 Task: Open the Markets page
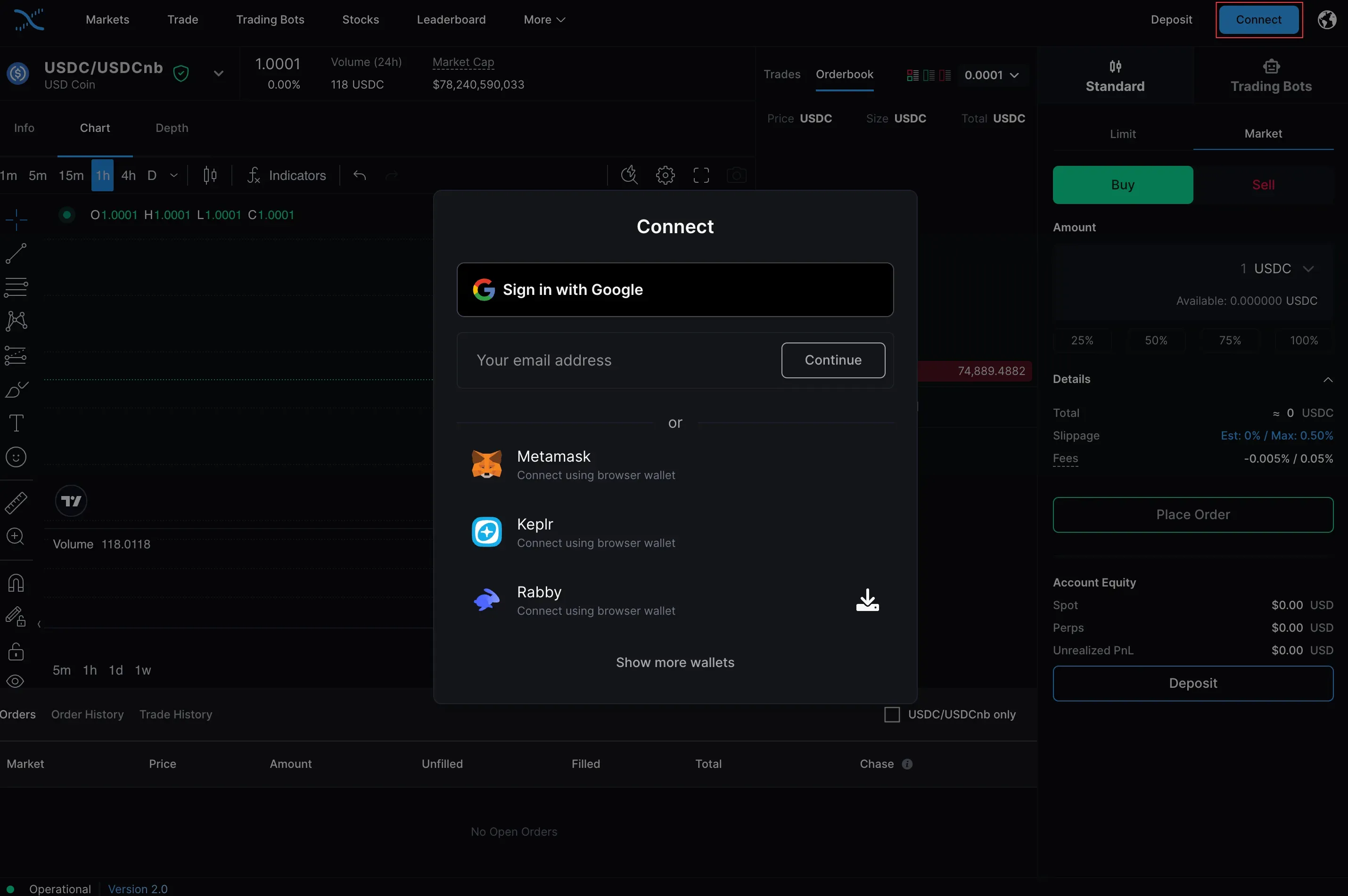click(x=107, y=20)
